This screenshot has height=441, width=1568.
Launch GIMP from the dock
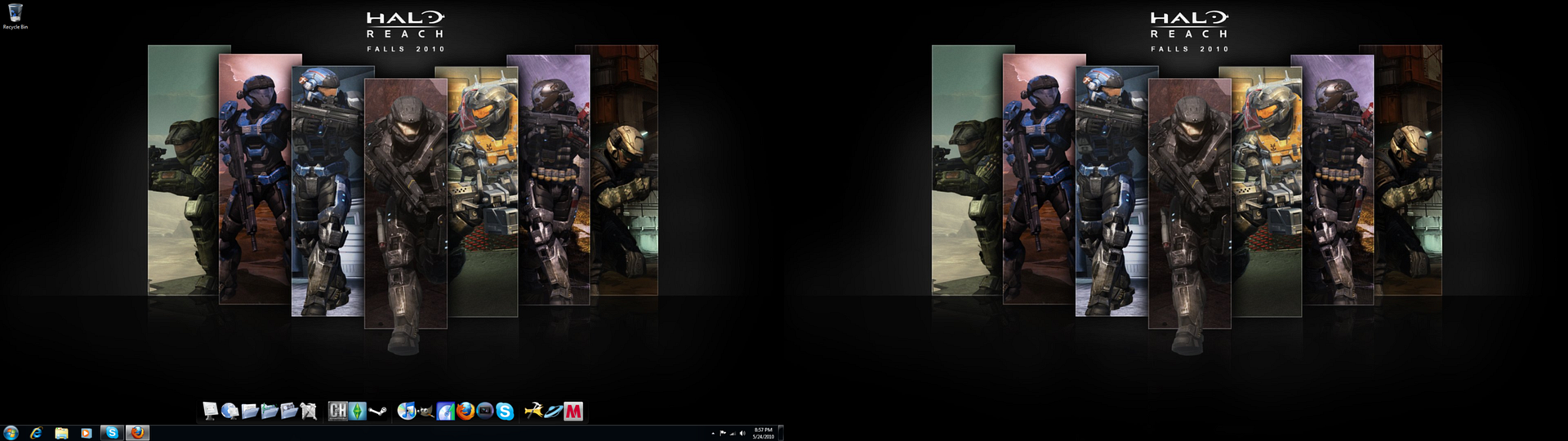point(425,411)
